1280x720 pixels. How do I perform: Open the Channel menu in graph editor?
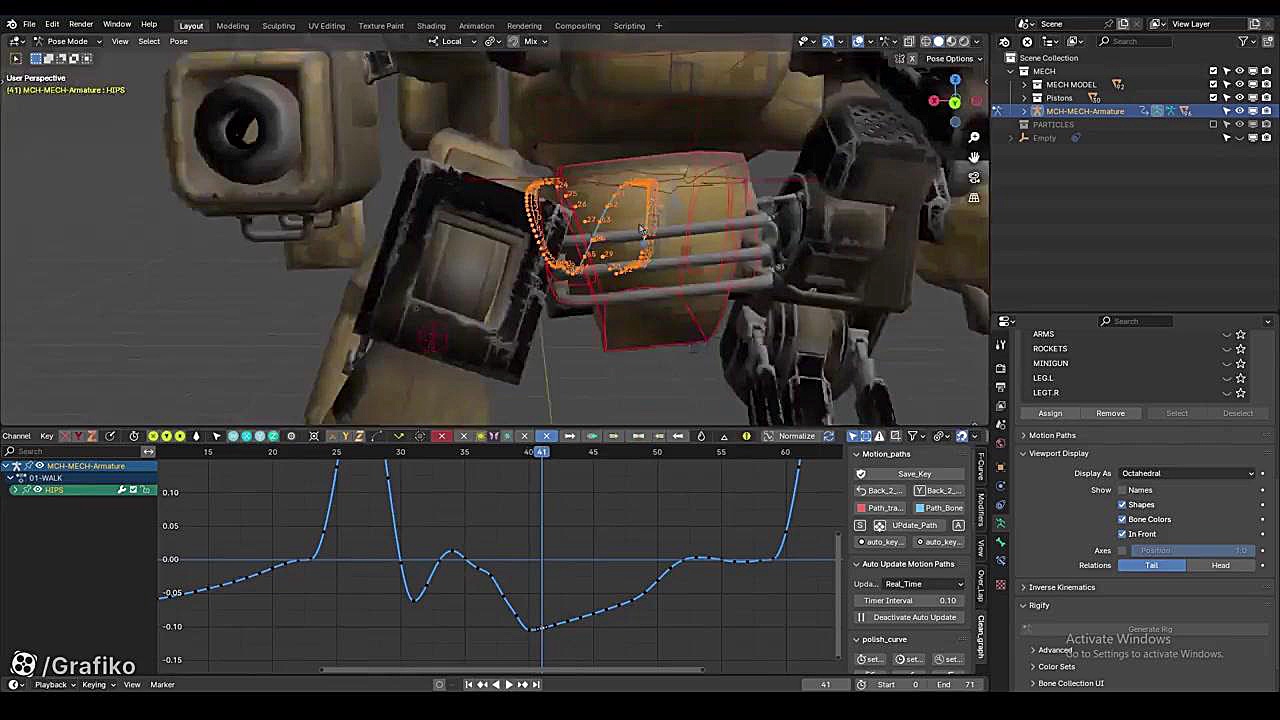coord(16,436)
